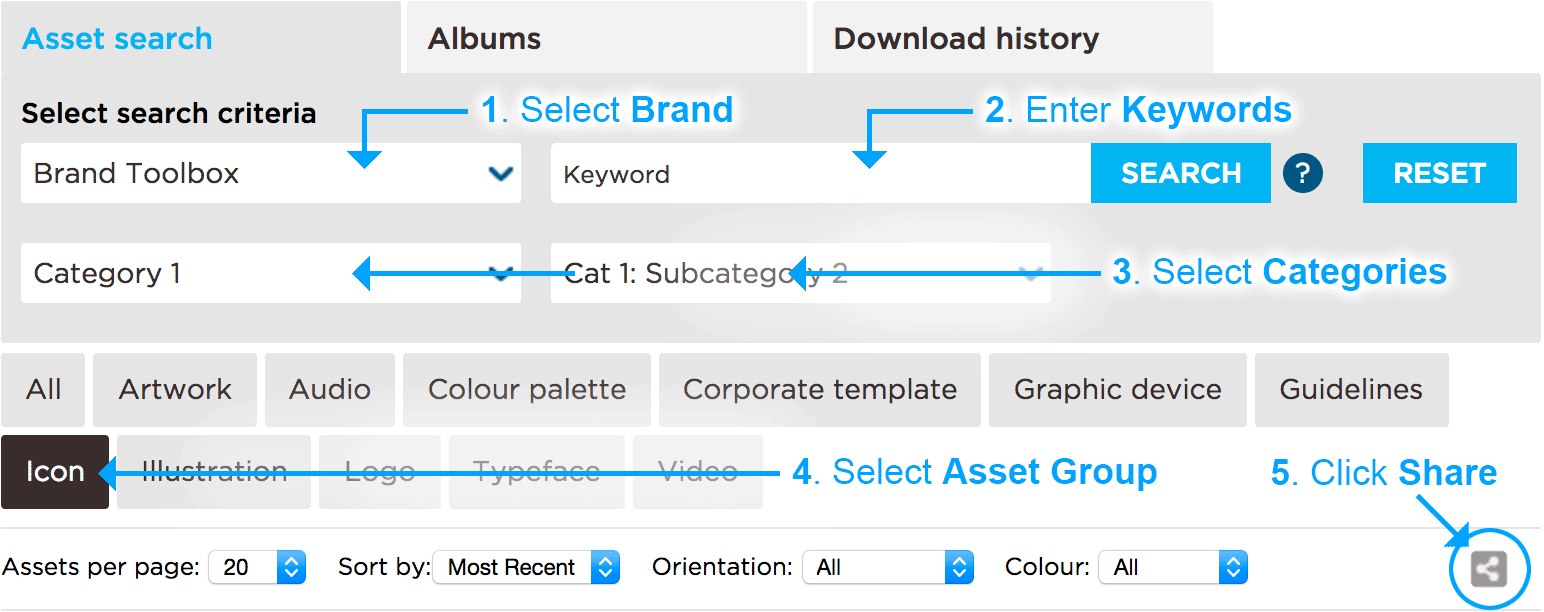Choose the Colour palette asset group
1544x612 pixels.
527,389
